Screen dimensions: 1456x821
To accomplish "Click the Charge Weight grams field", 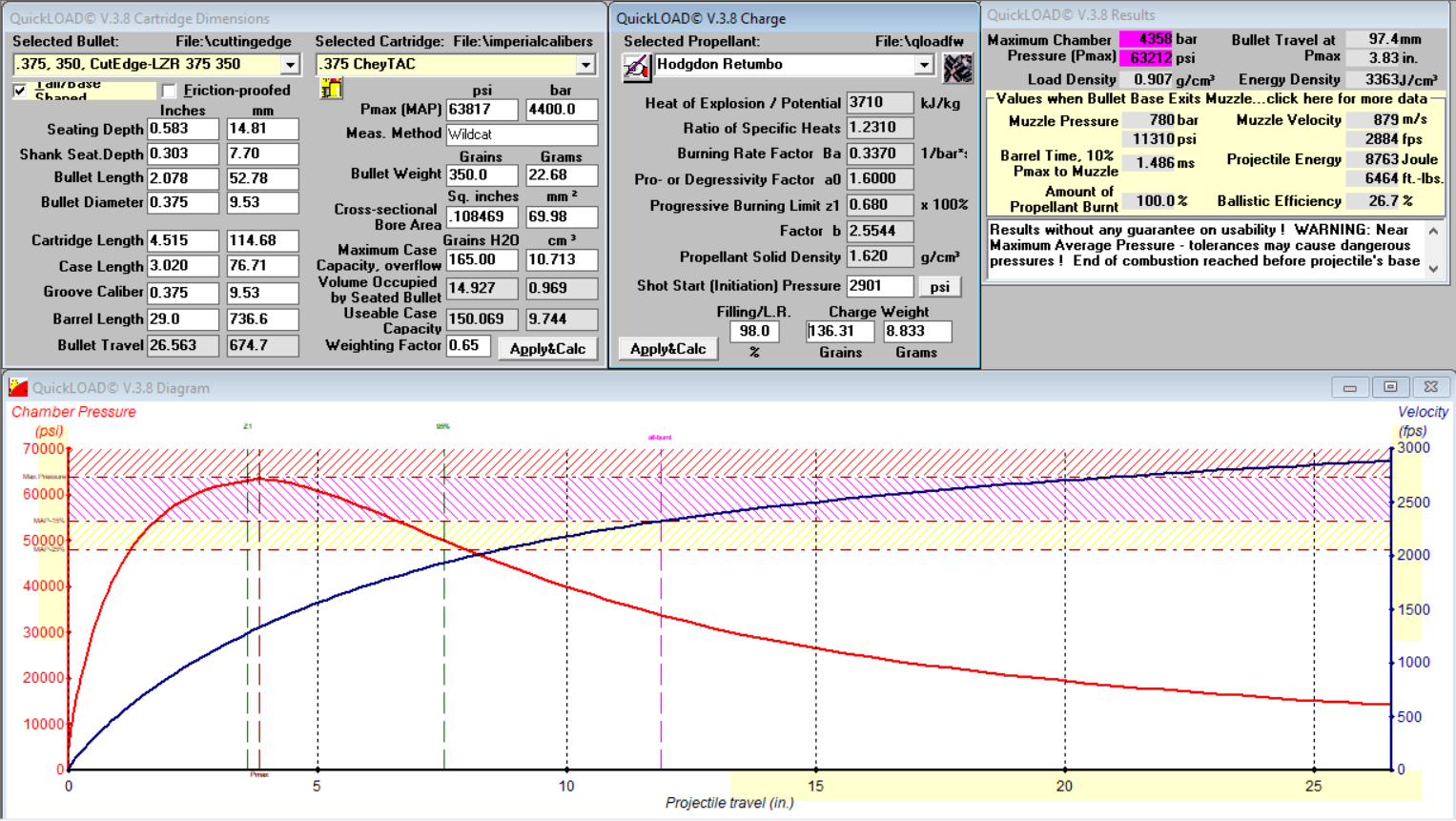I will click(x=917, y=332).
